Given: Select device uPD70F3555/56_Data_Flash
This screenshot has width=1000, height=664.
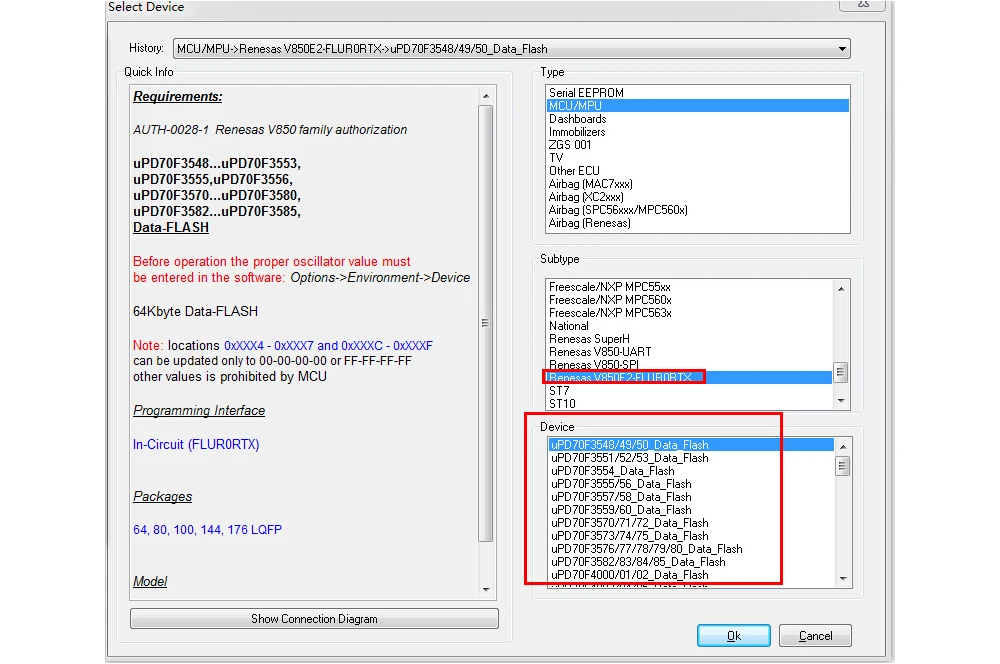Looking at the screenshot, I should coord(691,484).
